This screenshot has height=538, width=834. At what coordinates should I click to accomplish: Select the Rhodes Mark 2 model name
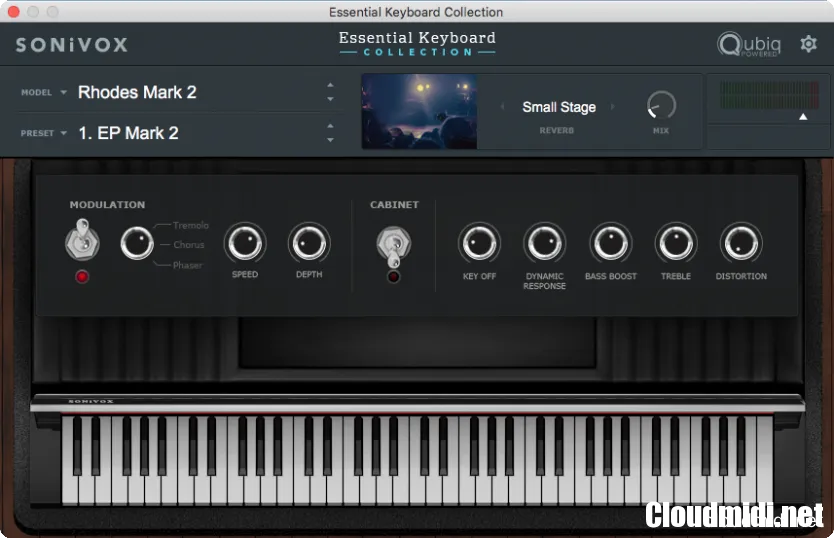point(137,92)
